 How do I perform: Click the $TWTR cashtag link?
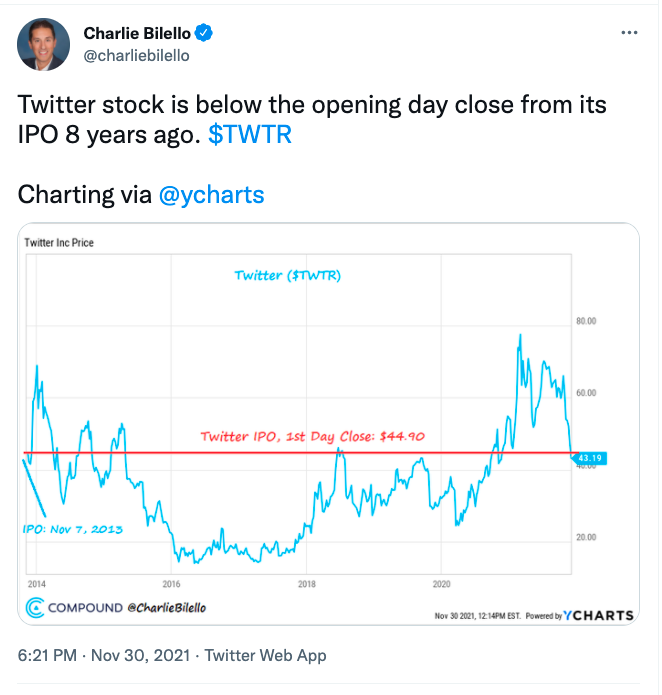tap(250, 135)
